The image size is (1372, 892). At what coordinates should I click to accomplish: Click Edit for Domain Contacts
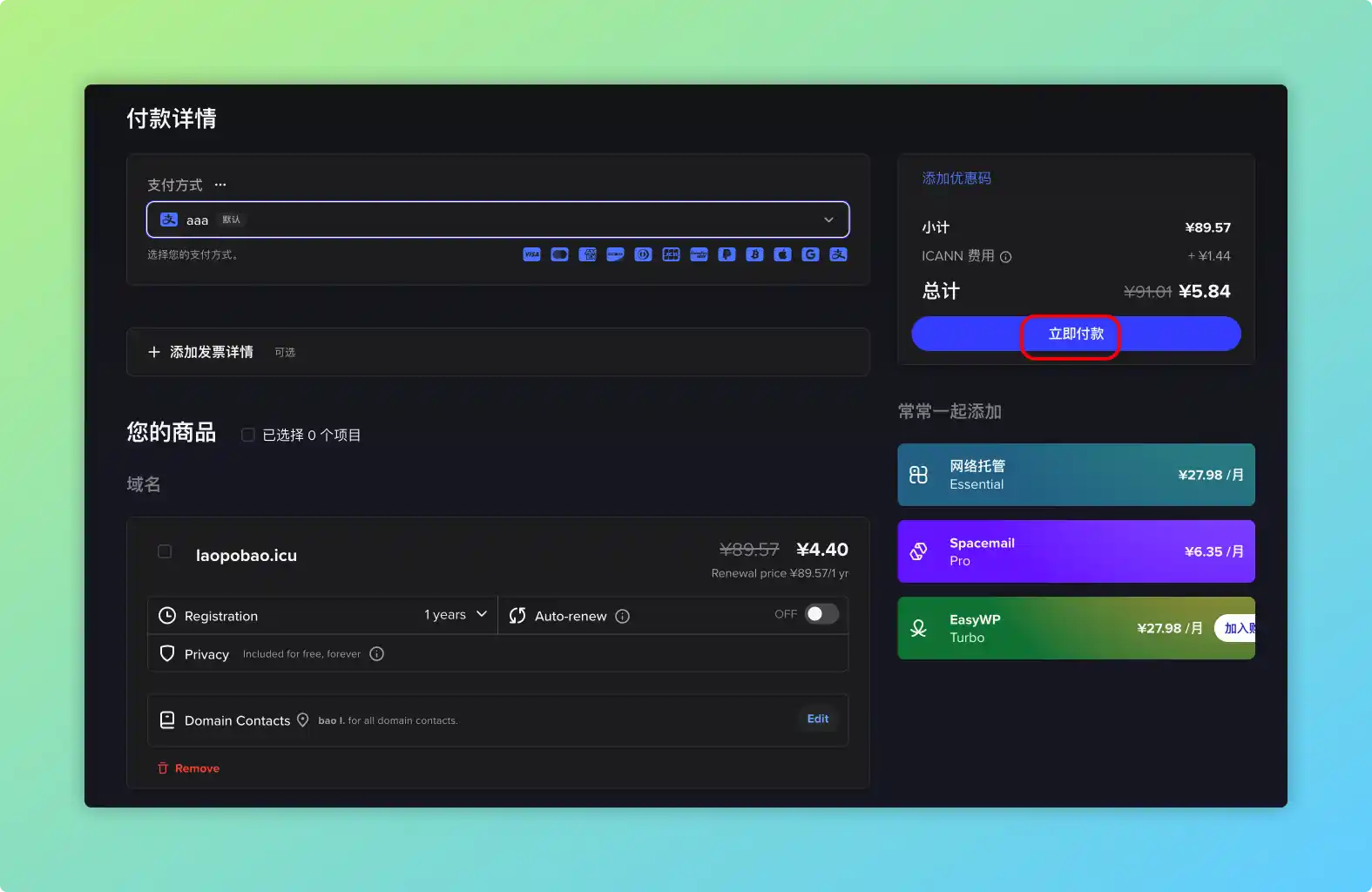[x=817, y=719]
